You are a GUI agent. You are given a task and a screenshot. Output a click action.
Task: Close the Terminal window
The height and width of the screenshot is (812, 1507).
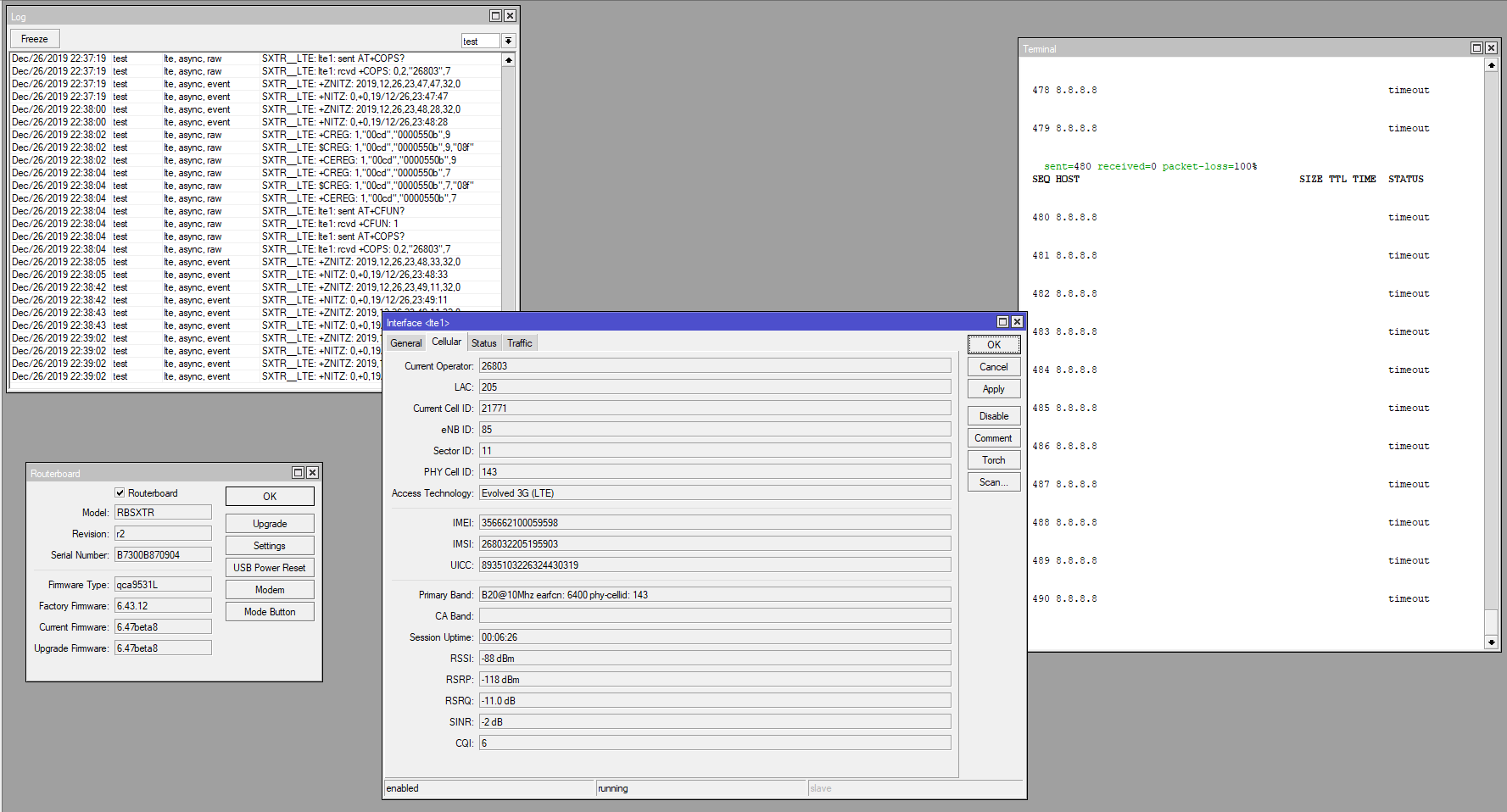click(x=1491, y=48)
